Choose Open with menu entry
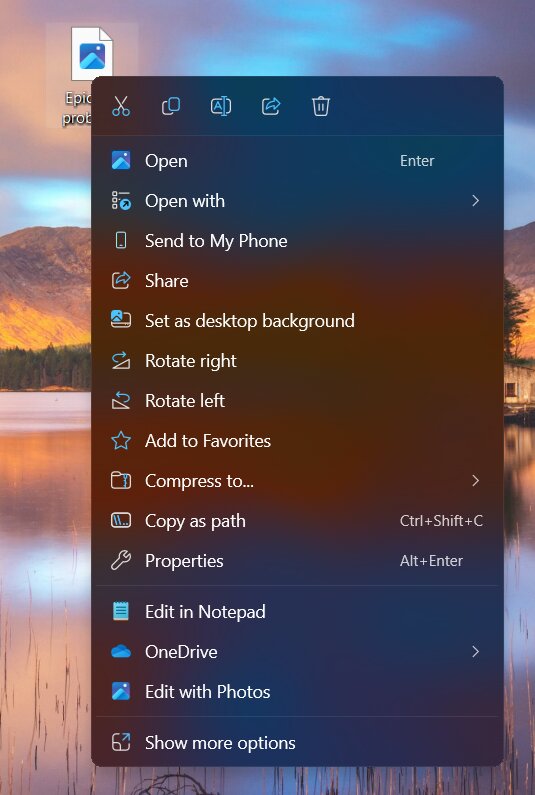535x795 pixels. tap(297, 201)
